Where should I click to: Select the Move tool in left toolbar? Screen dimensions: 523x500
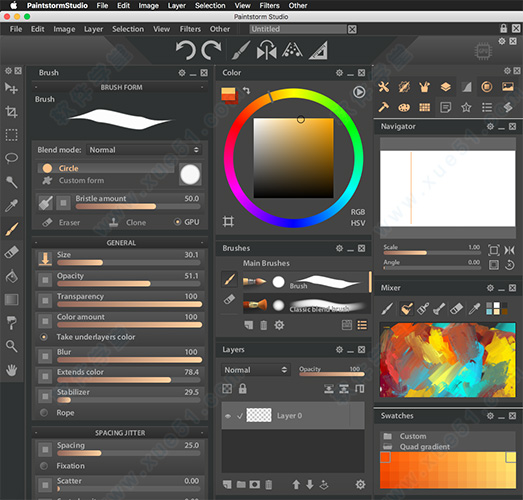[x=11, y=88]
